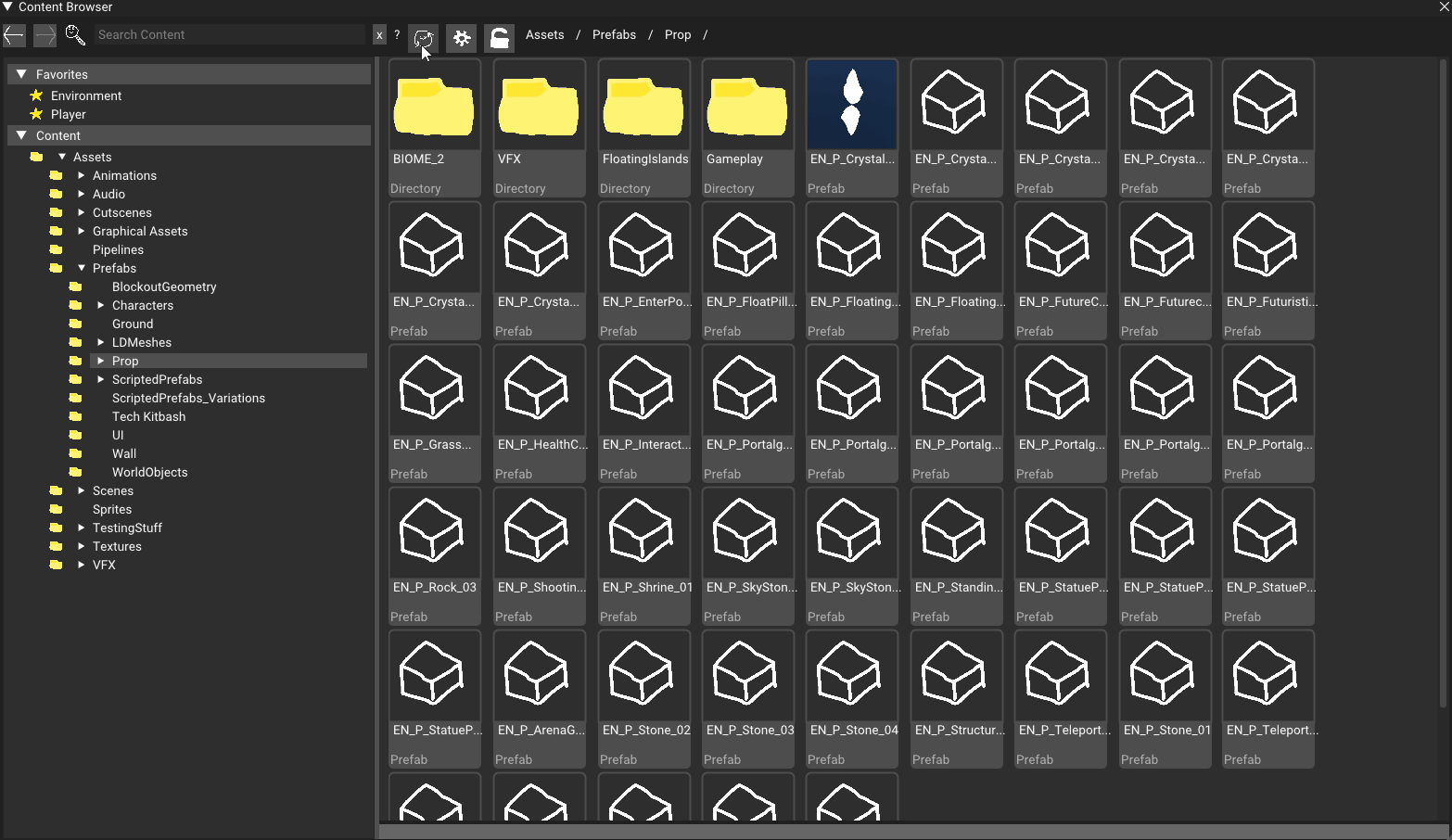Viewport: 1452px width, 840px height.
Task: Collapse the Content Browser panel triangle
Action: click(x=7, y=7)
